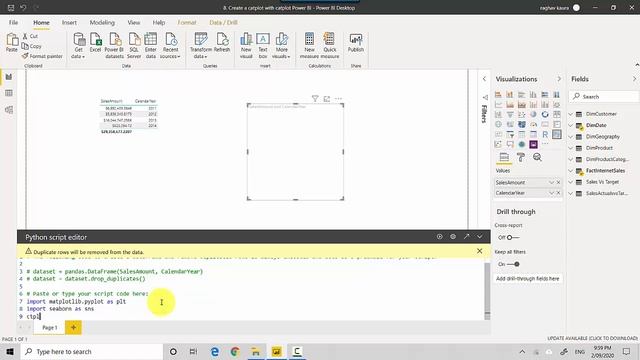The height and width of the screenshot is (360, 640).
Task: Dismiss the duplicate rows warning
Action: click(480, 251)
